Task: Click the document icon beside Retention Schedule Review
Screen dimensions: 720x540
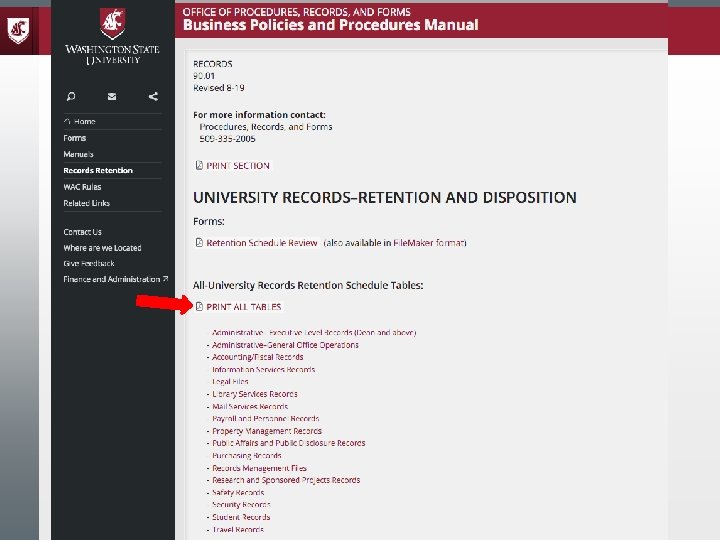Action: pos(199,242)
